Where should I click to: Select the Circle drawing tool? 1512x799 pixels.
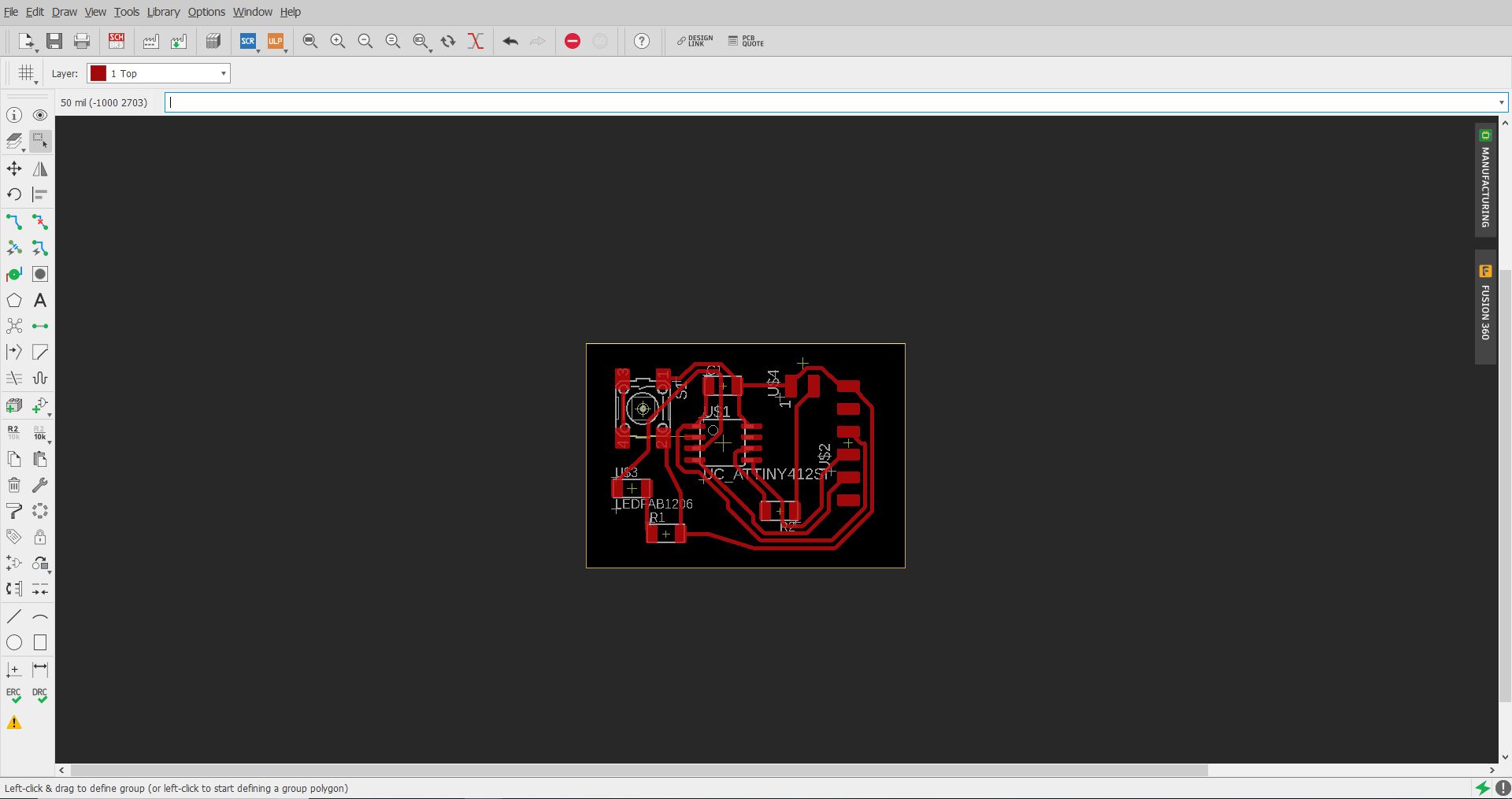pos(14,642)
